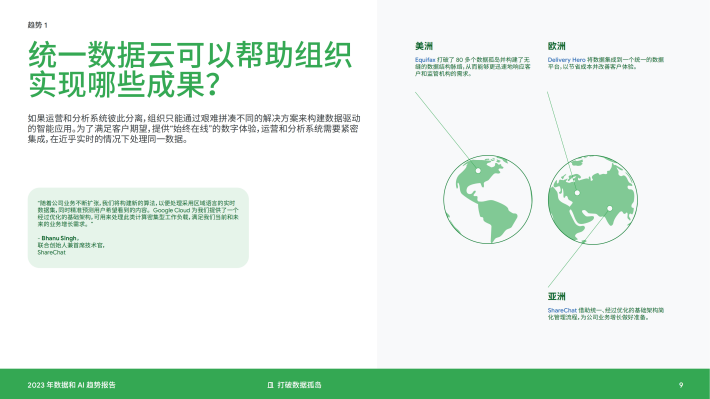This screenshot has width=710, height=399.
Task: Click the Bhanu Singh name in quote
Action: pyautogui.click(x=59, y=238)
